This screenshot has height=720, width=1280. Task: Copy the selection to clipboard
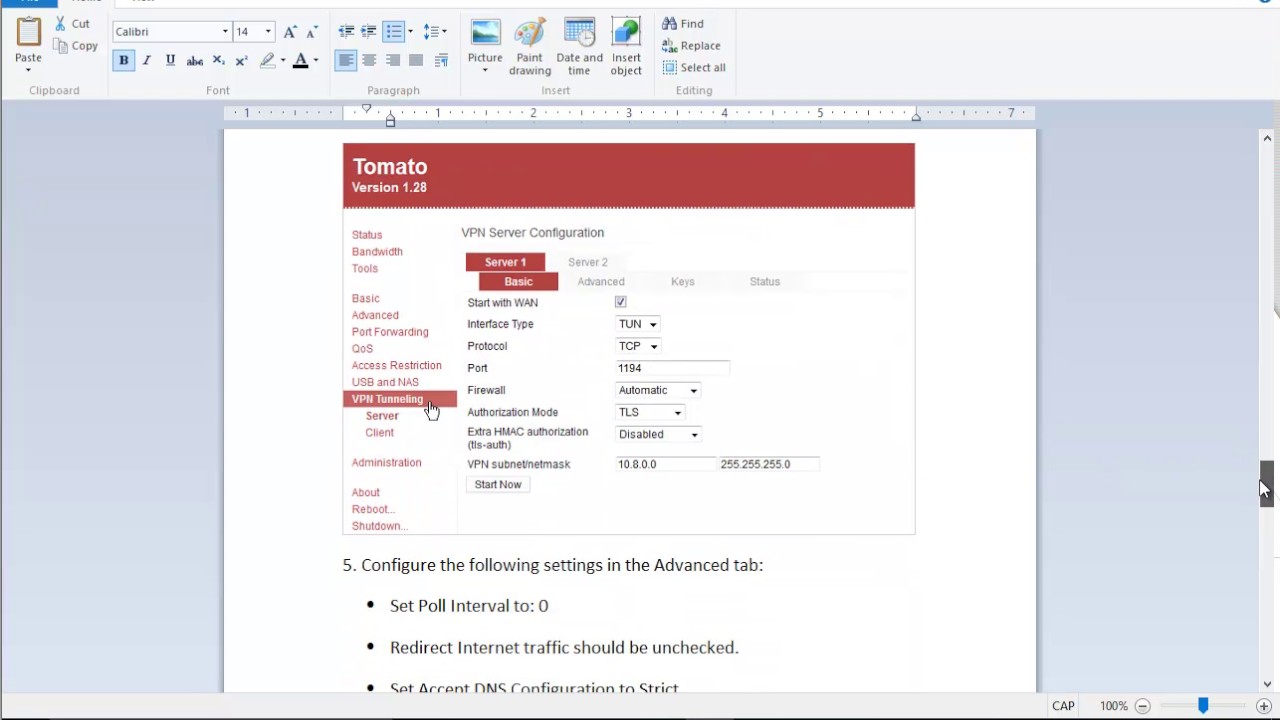(x=76, y=46)
